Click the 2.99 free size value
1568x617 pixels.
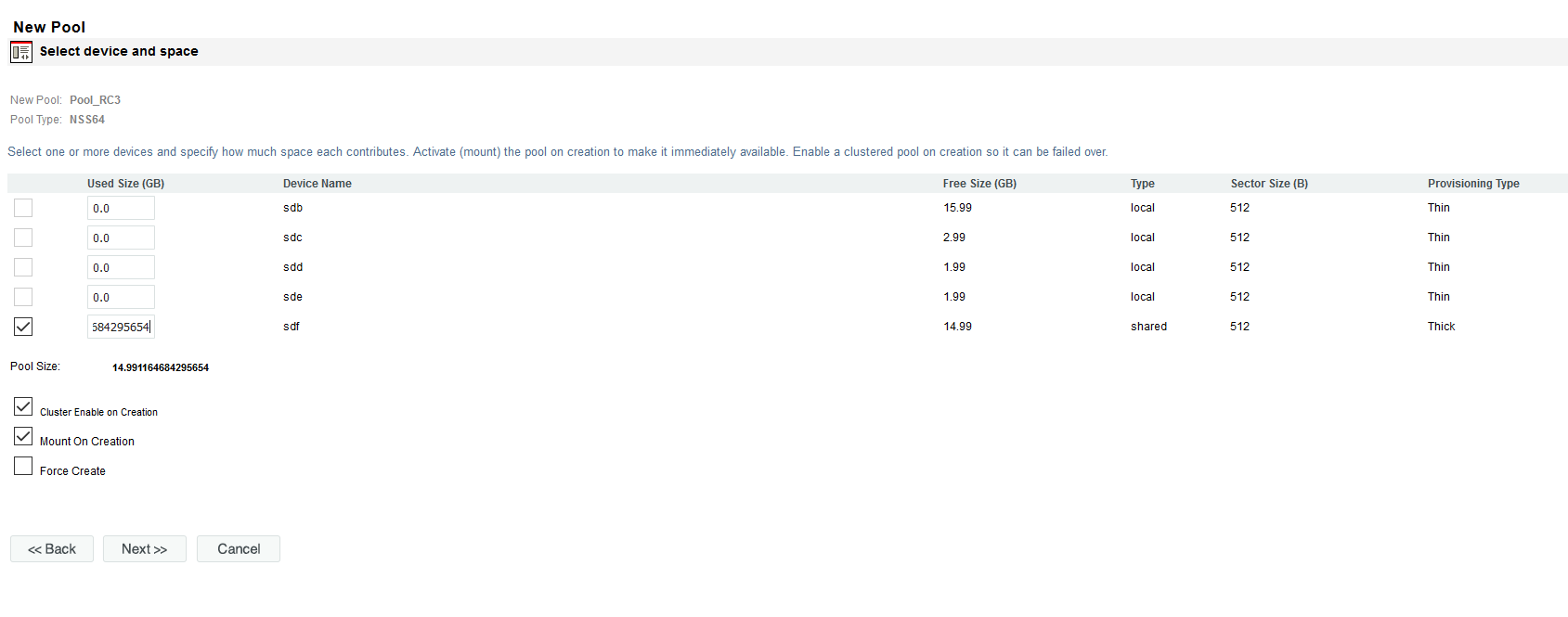[954, 238]
